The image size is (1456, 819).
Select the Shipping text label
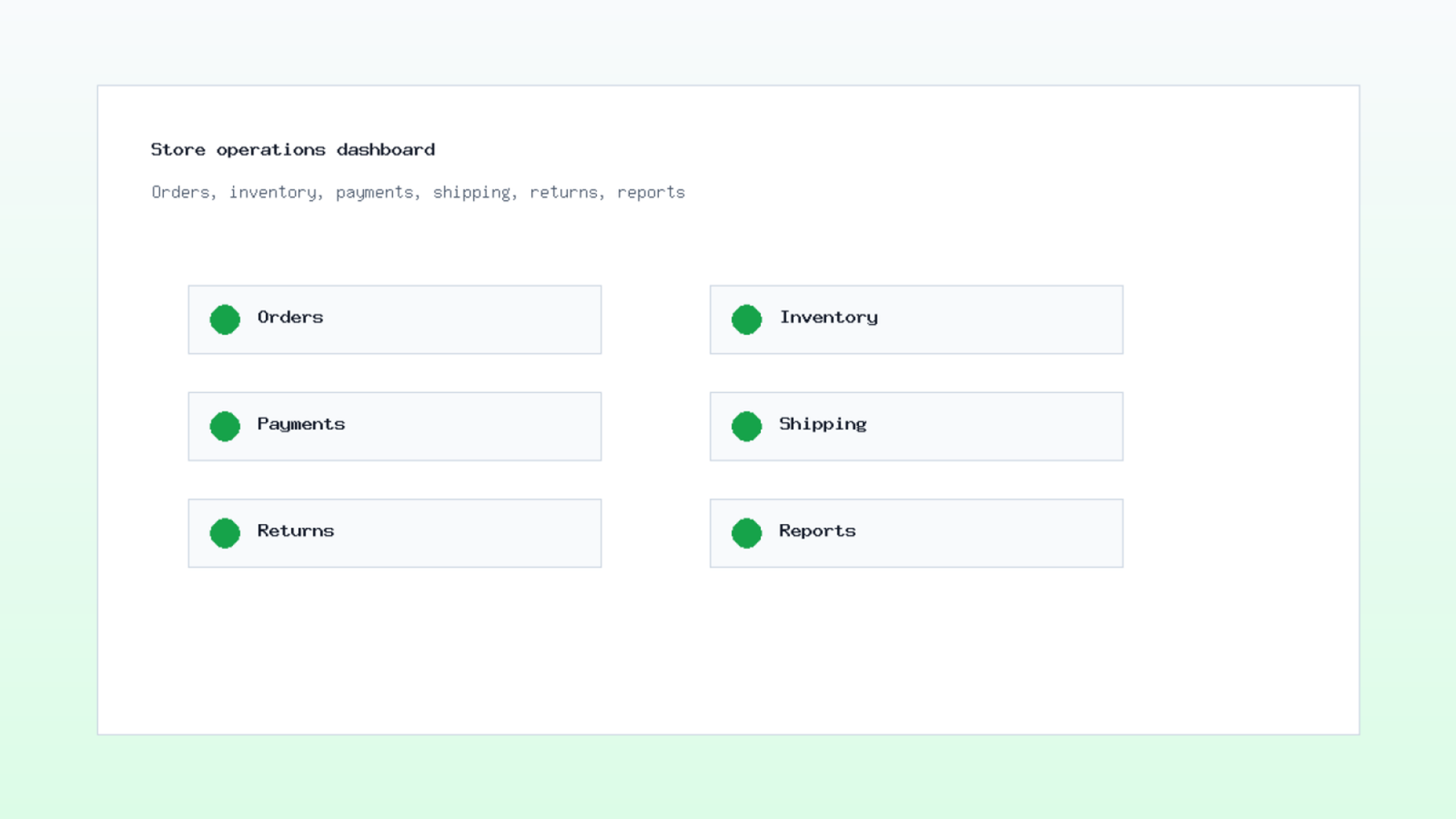coord(823,424)
